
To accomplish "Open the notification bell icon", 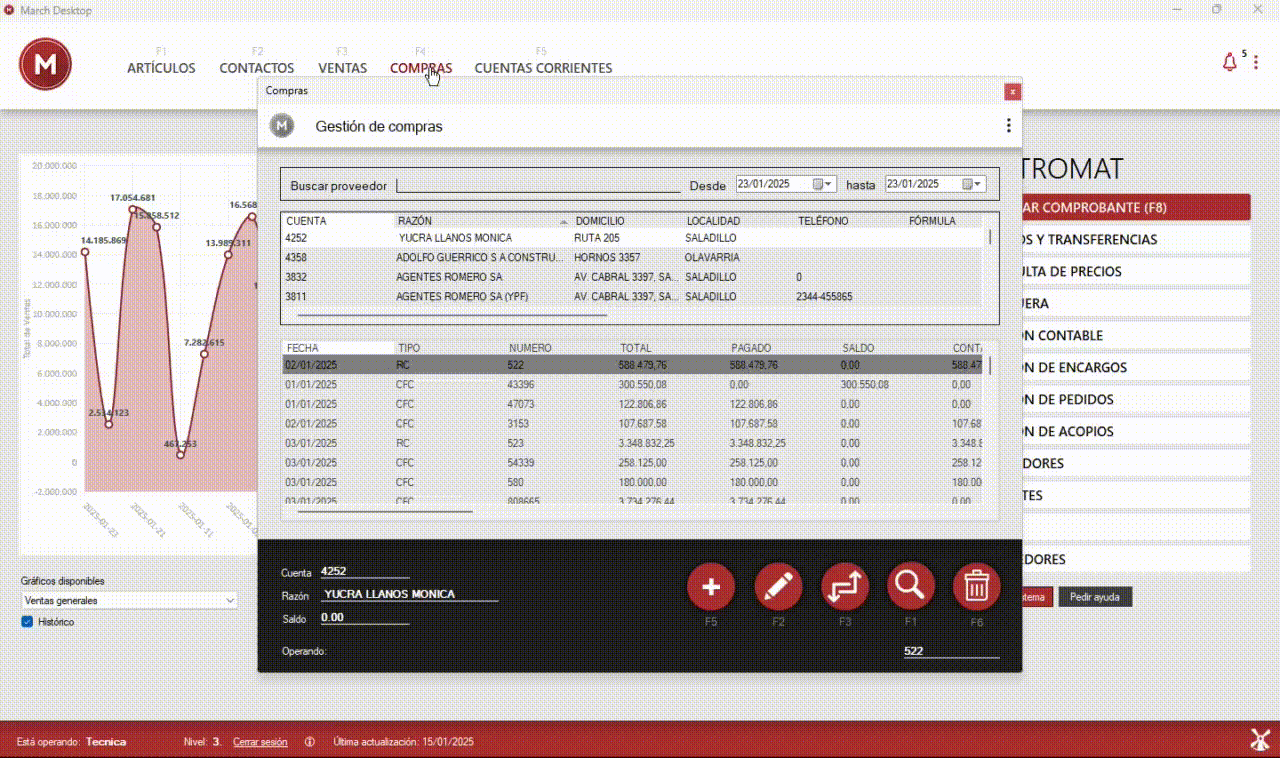I will (1230, 62).
